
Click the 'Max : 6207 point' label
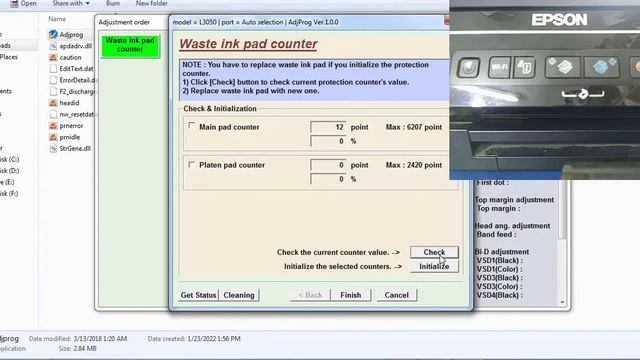[413, 127]
